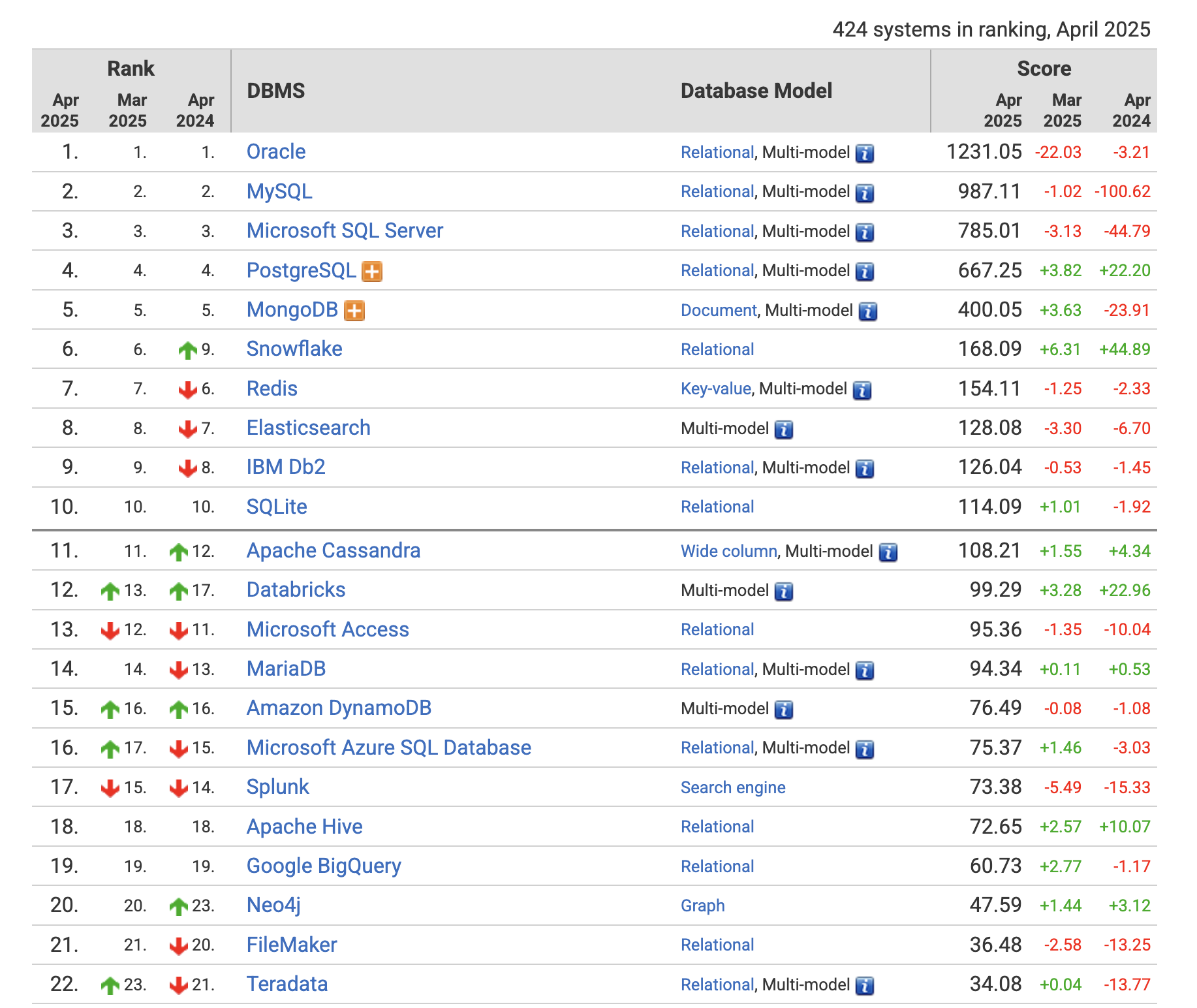Click the Database Model column header

756,91
